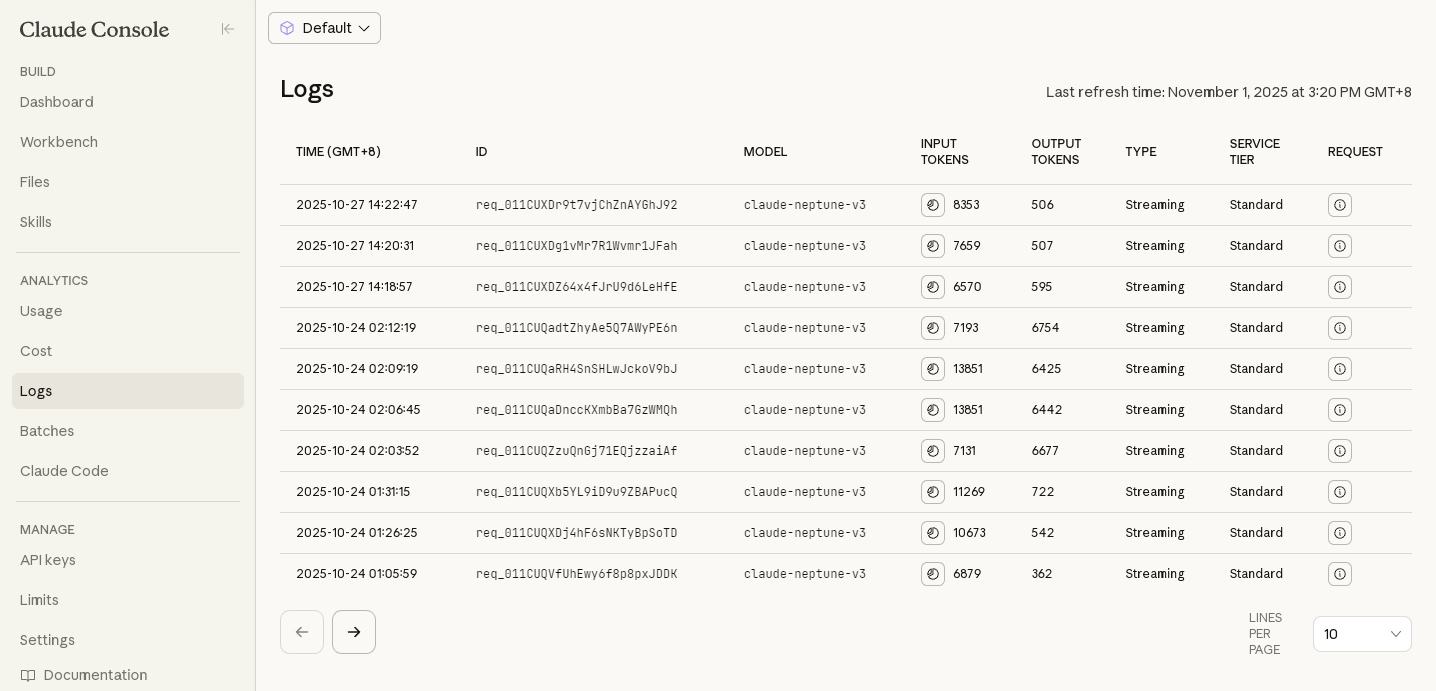1436x691 pixels.
Task: Open request info for the 02:03:52 entry
Action: tap(1340, 451)
